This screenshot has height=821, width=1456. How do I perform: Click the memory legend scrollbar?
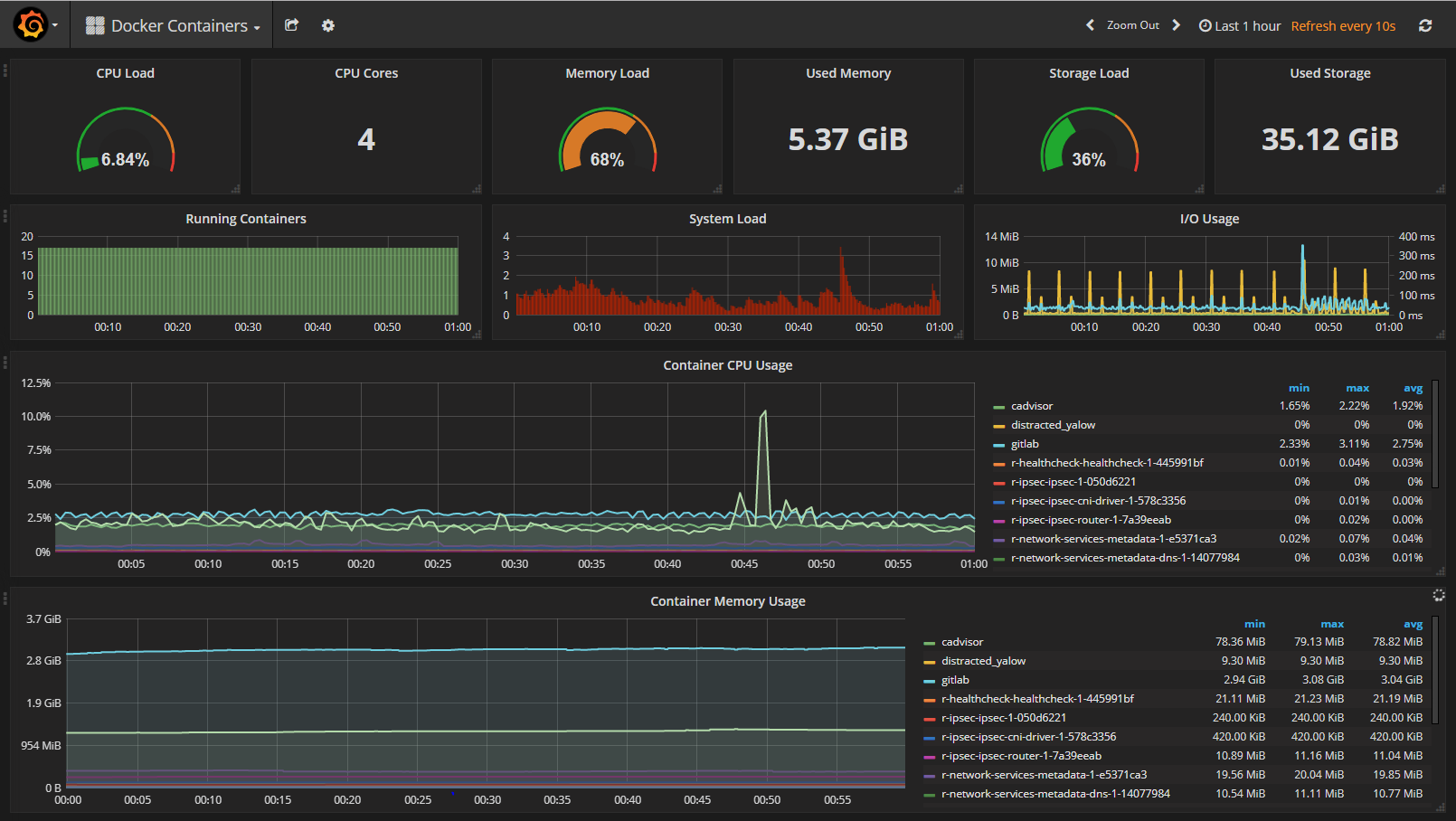coord(1435,669)
